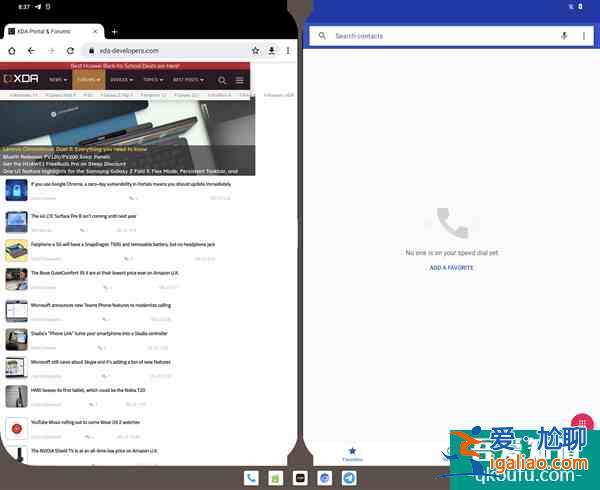
Task: Open the Huawei Back to School Deals banner
Action: click(x=125, y=66)
